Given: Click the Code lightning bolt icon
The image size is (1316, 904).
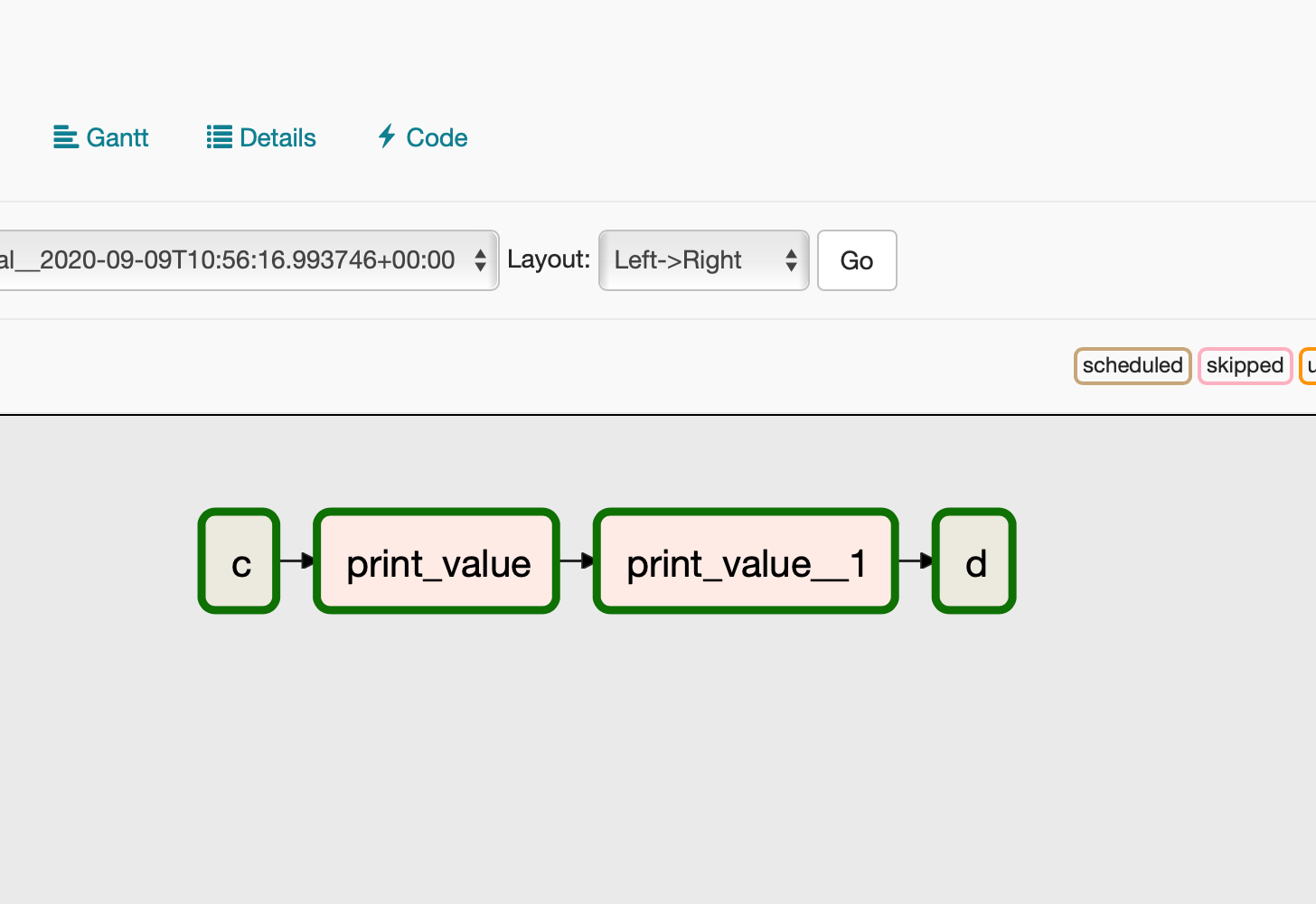Looking at the screenshot, I should pyautogui.click(x=387, y=136).
